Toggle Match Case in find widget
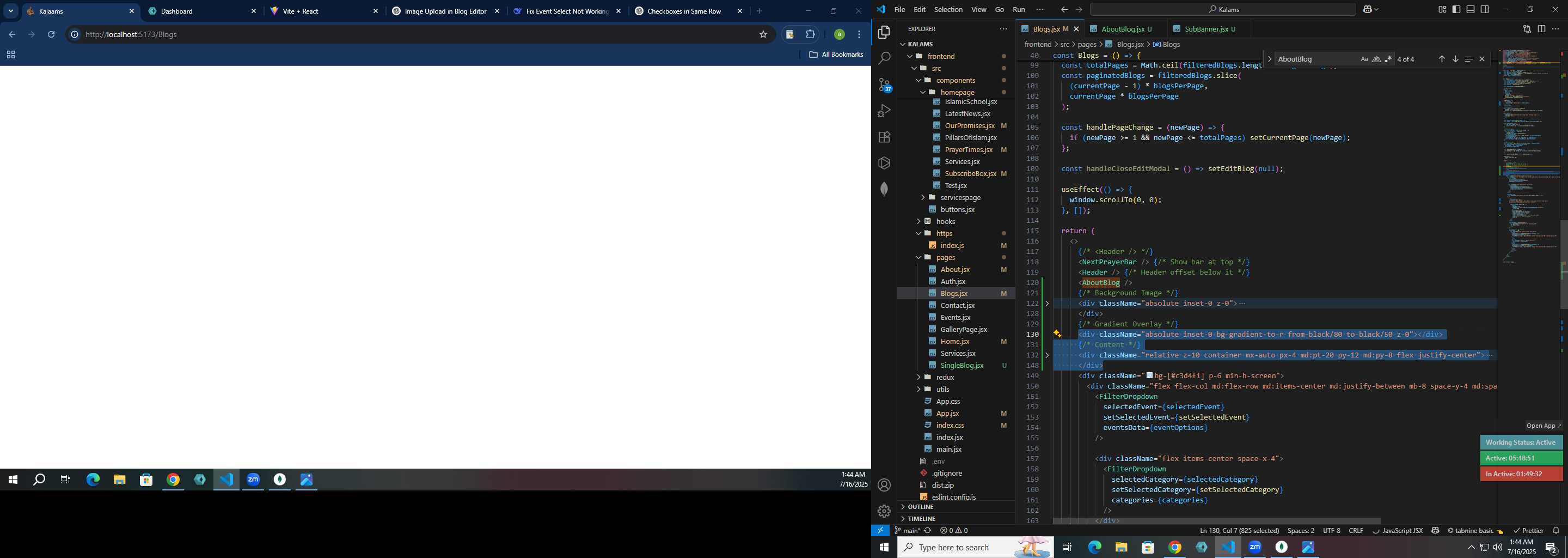1568x558 pixels. [1363, 59]
